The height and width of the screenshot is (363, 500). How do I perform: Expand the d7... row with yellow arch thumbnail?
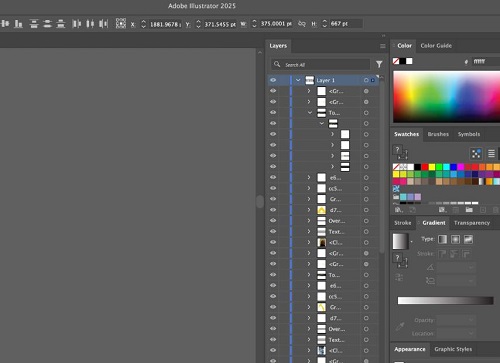click(309, 210)
